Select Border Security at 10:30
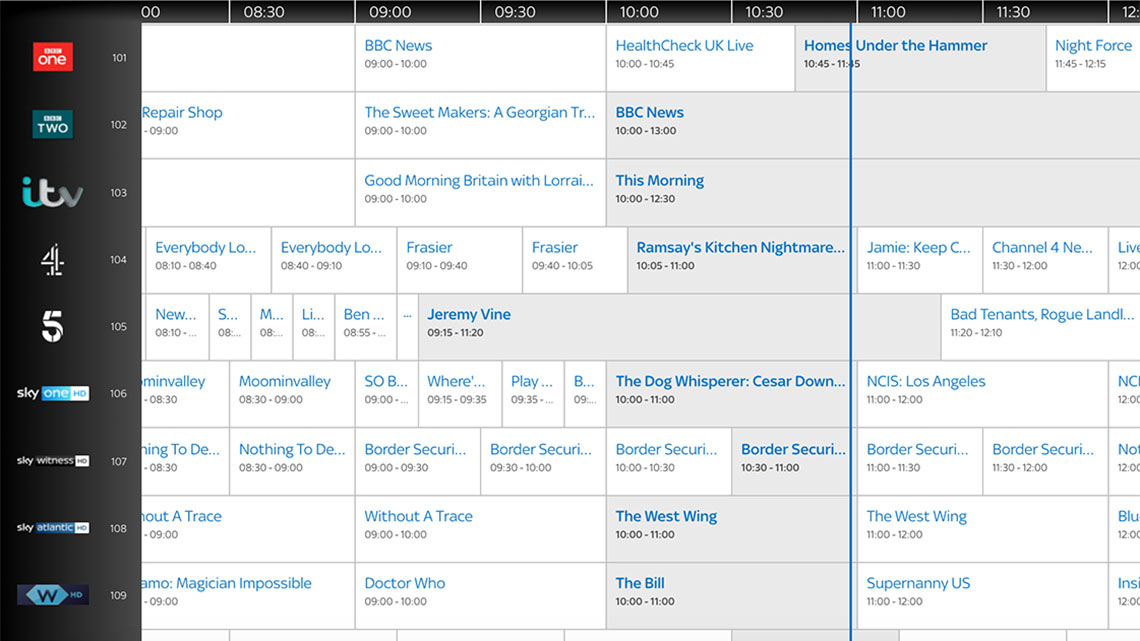 pyautogui.click(x=794, y=461)
